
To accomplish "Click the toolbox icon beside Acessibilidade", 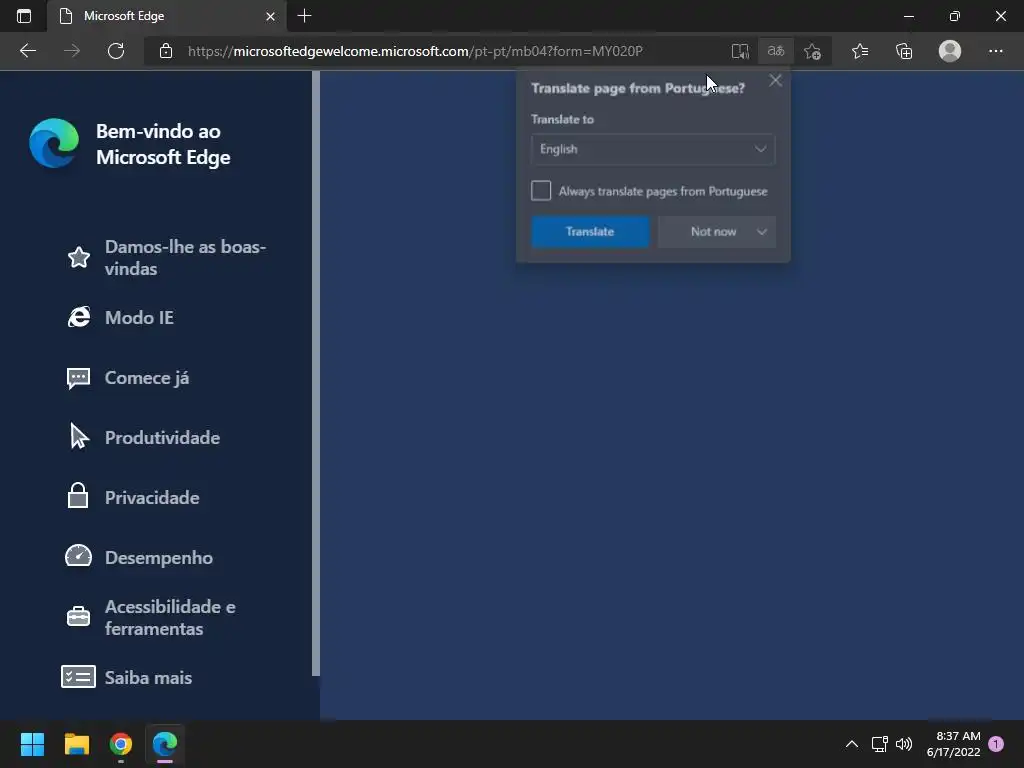I will click(78, 616).
